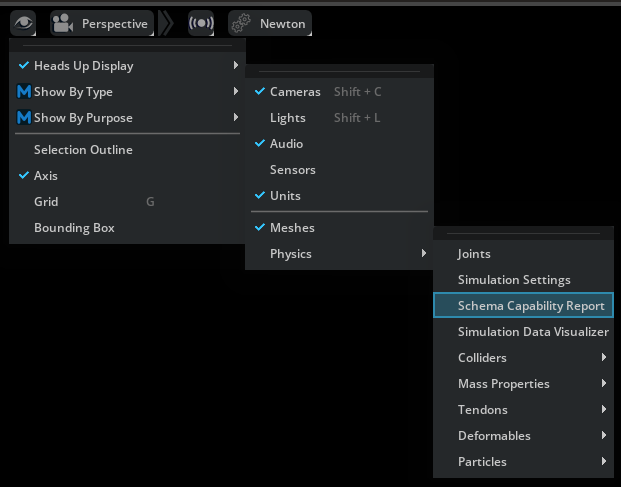
Task: Toggle the Axis display option
Action: [127, 175]
